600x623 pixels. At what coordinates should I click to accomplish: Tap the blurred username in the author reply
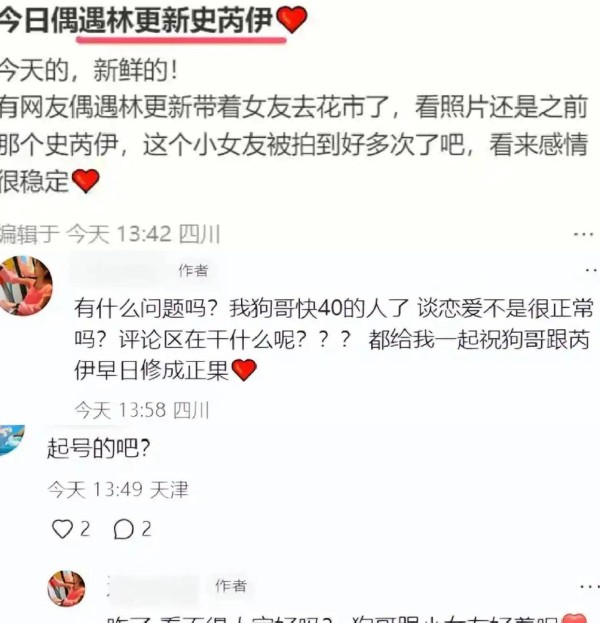pos(153,587)
